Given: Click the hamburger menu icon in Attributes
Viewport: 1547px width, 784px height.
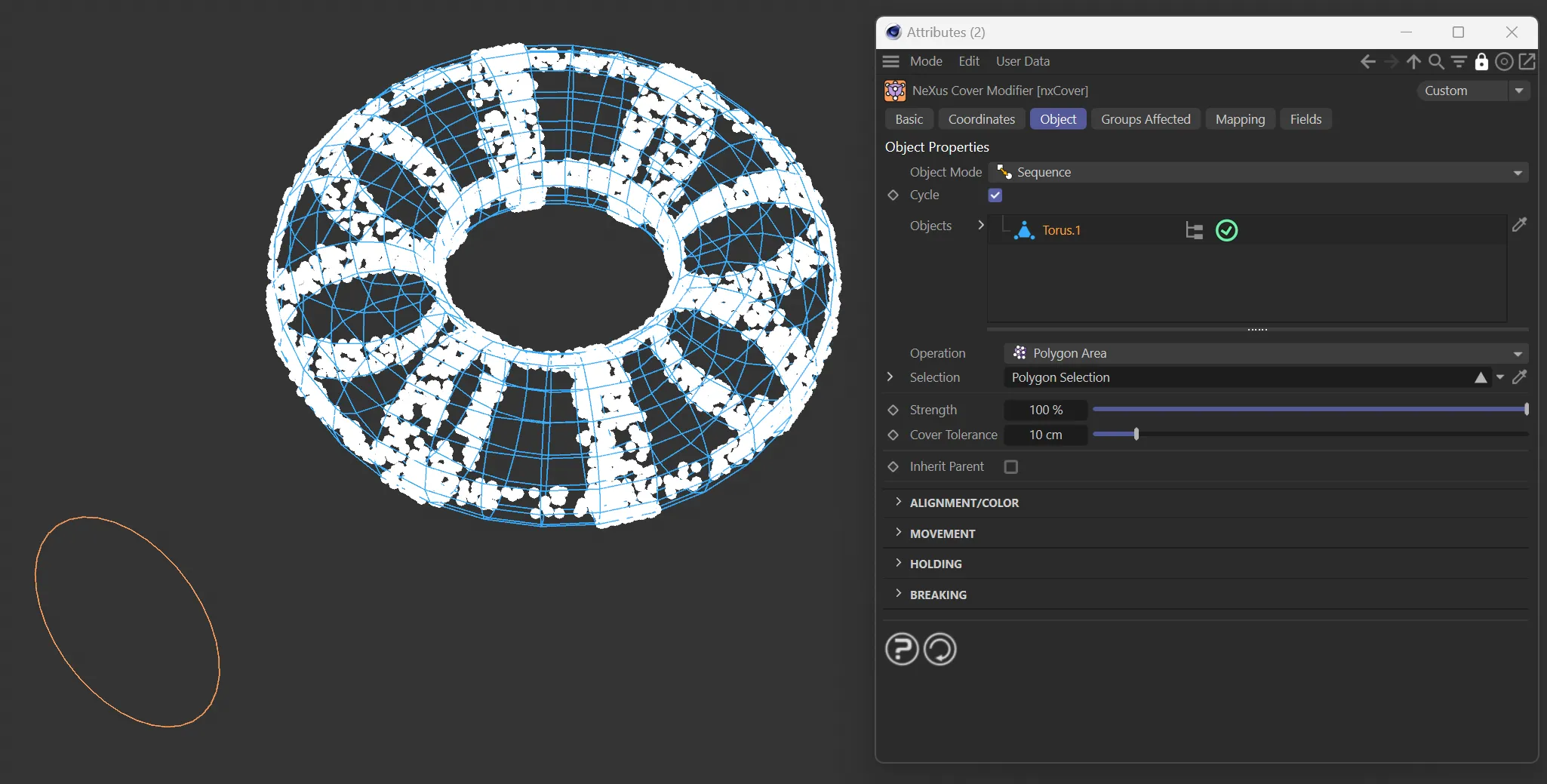Looking at the screenshot, I should [x=891, y=62].
